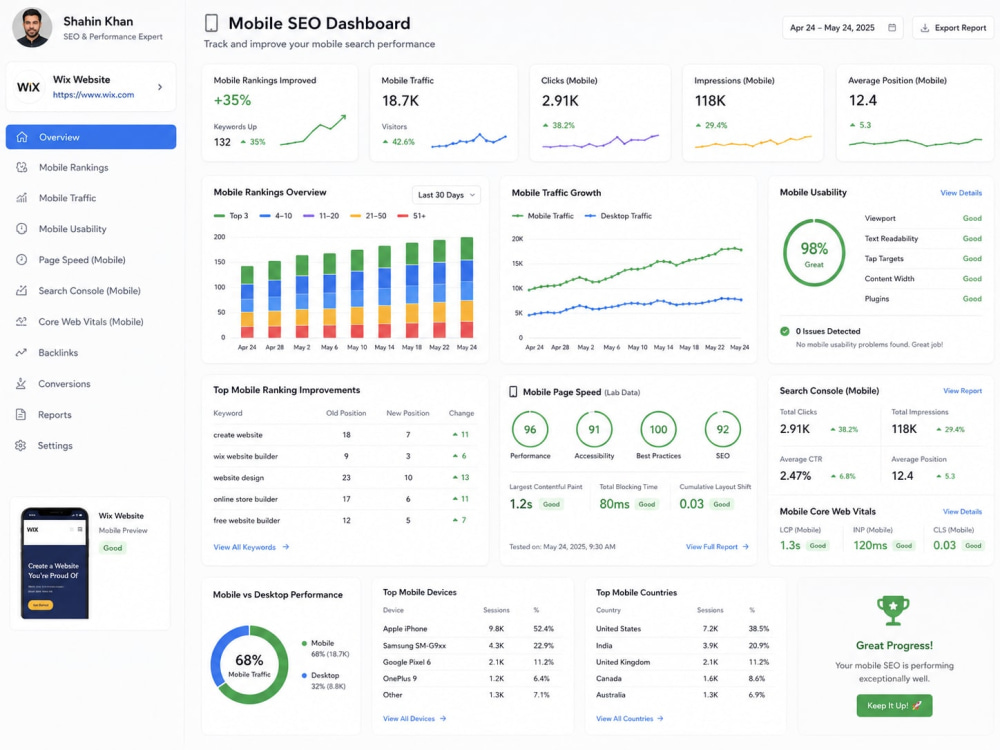Image resolution: width=1000 pixels, height=750 pixels.
Task: Click the 68% Mobile Traffic donut chart
Action: click(249, 665)
